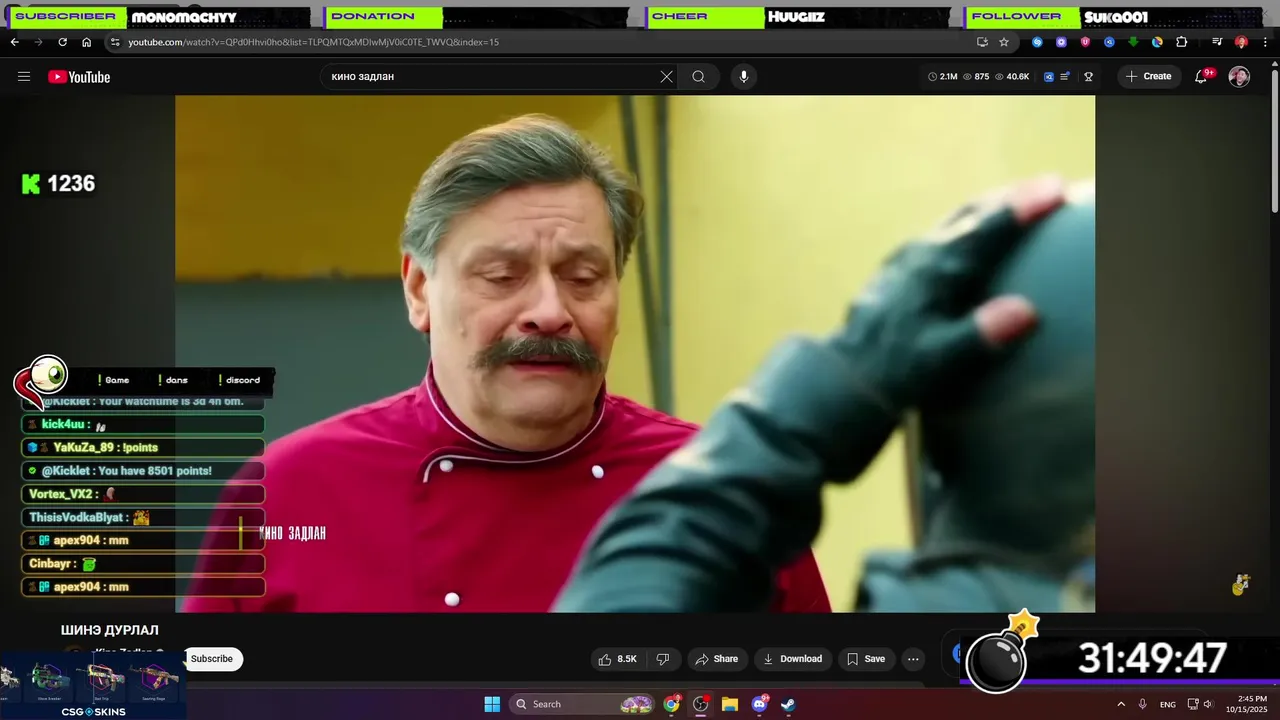1280x720 pixels.
Task: Show hidden system tray icons
Action: [1120, 704]
